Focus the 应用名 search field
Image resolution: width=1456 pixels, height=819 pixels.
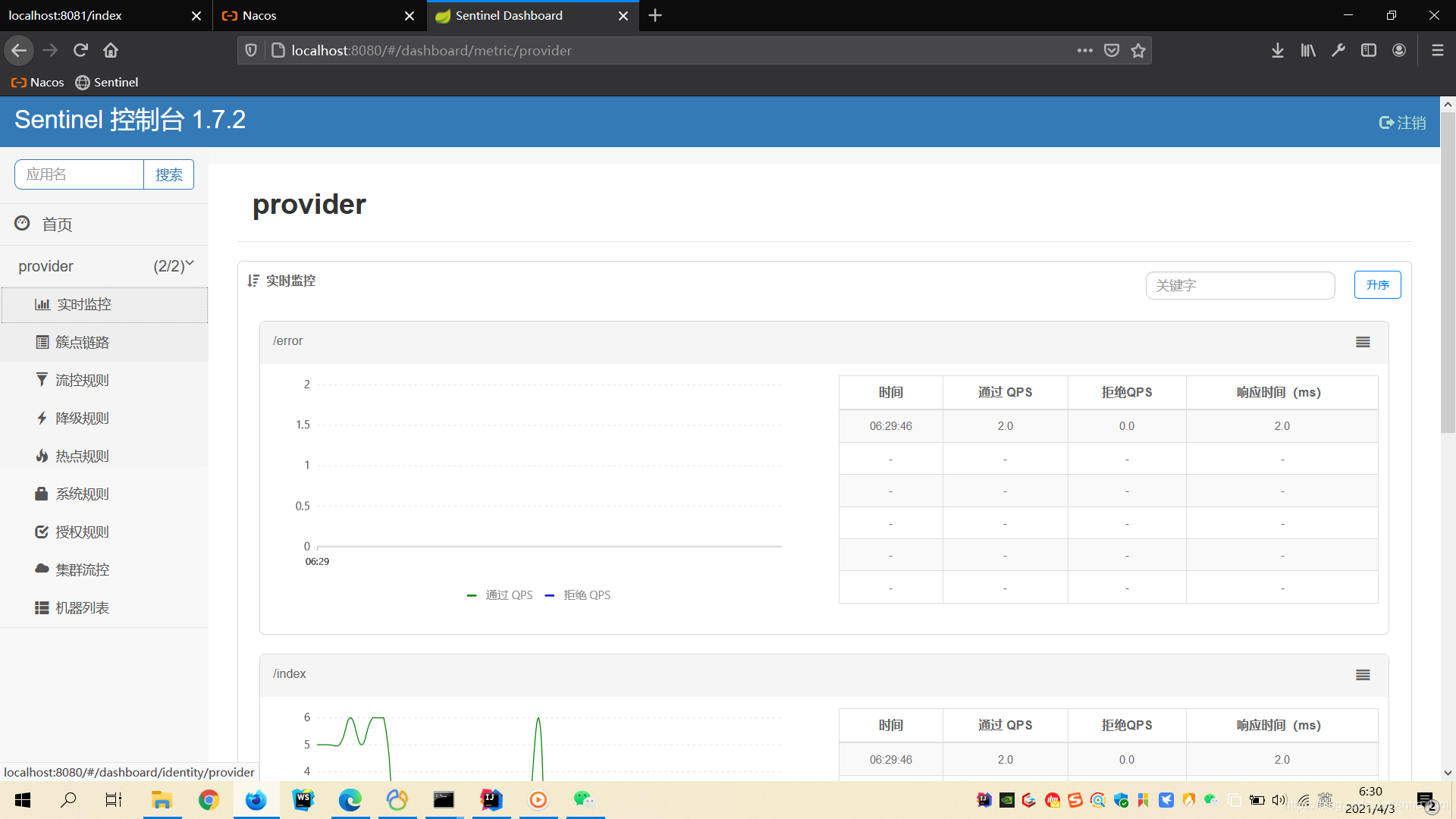[79, 174]
